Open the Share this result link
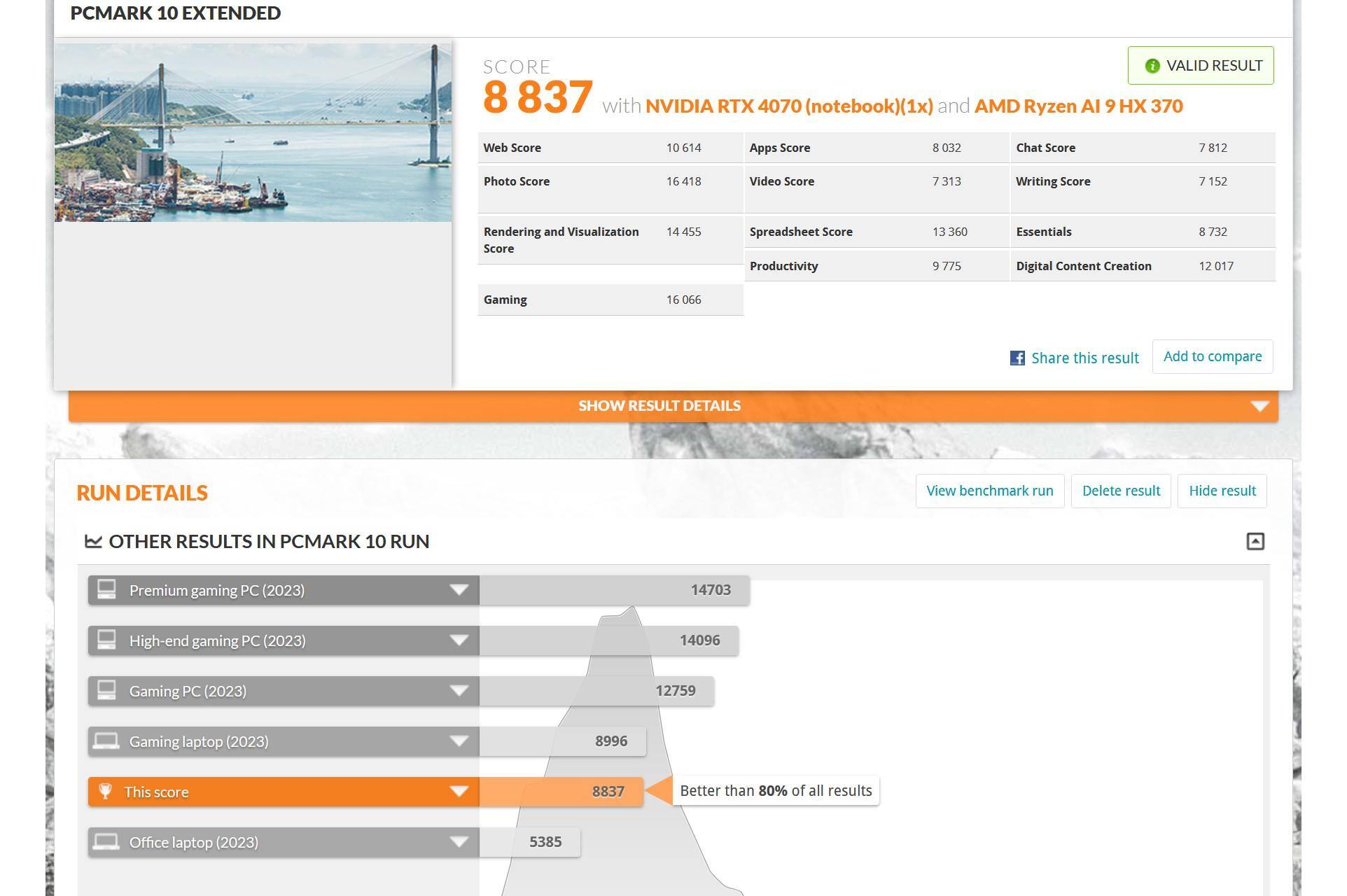Screen dimensions: 1347x896 click(x=1084, y=358)
